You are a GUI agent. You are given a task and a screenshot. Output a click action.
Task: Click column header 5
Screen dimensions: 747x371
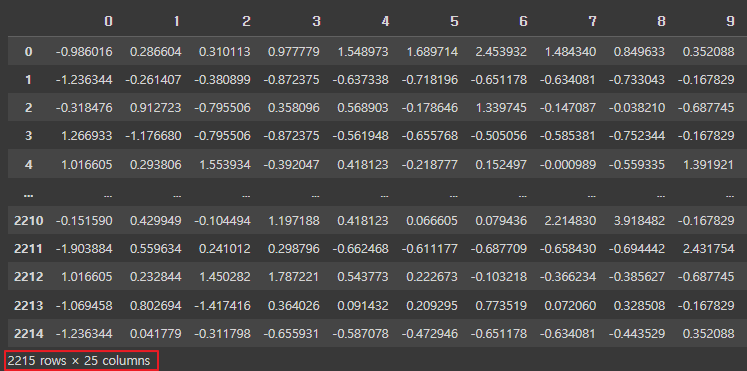[454, 21]
